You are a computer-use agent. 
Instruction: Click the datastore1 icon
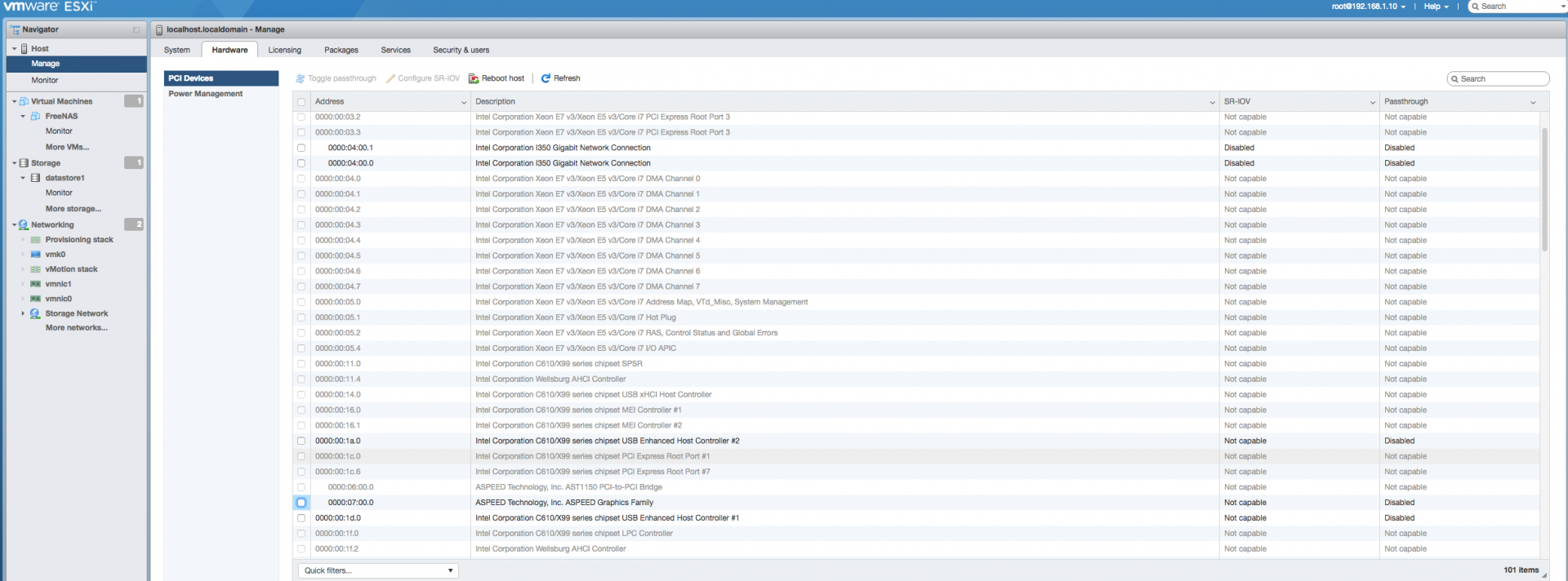coord(35,178)
